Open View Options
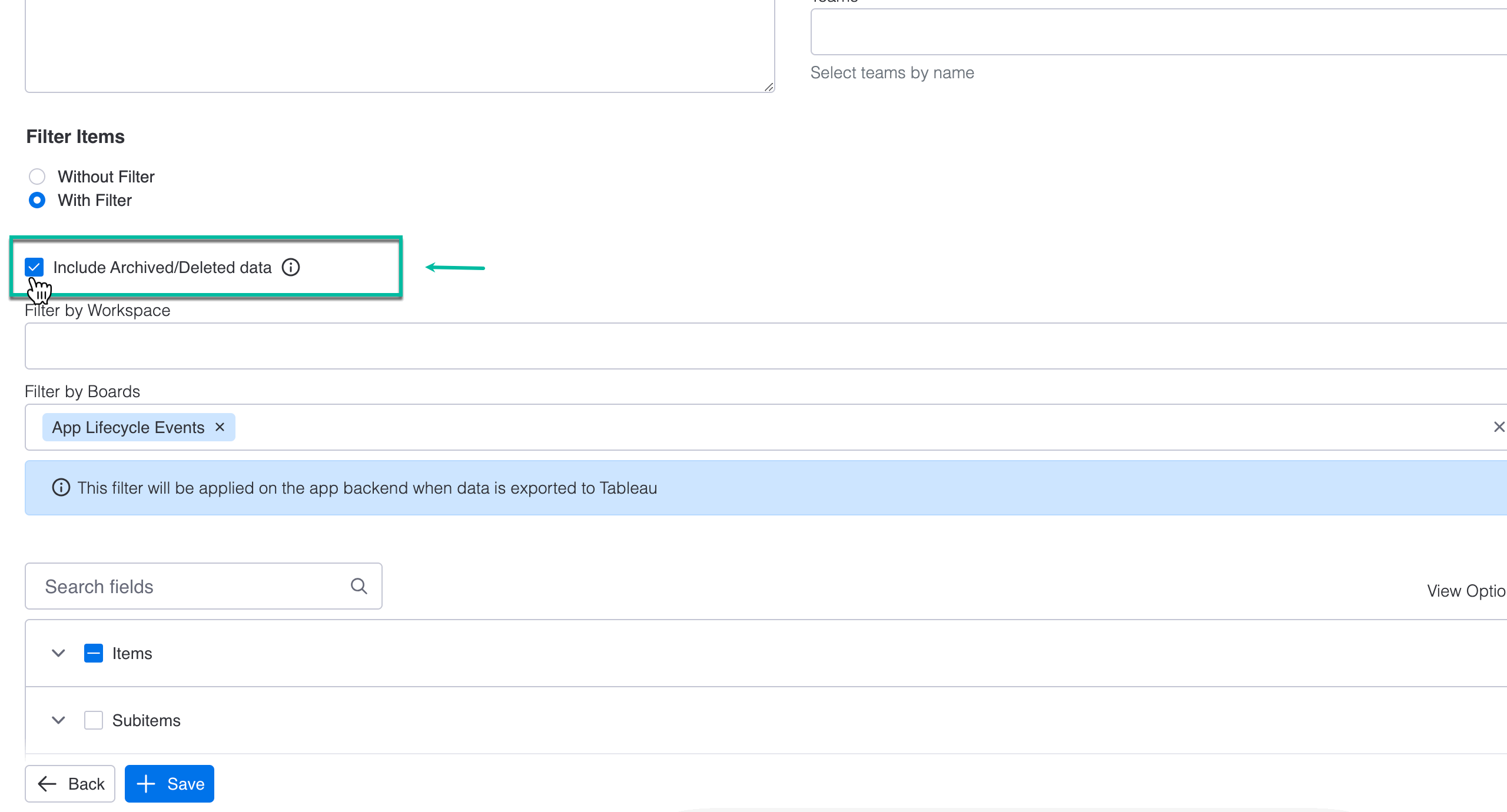The height and width of the screenshot is (812, 1507). (1466, 591)
